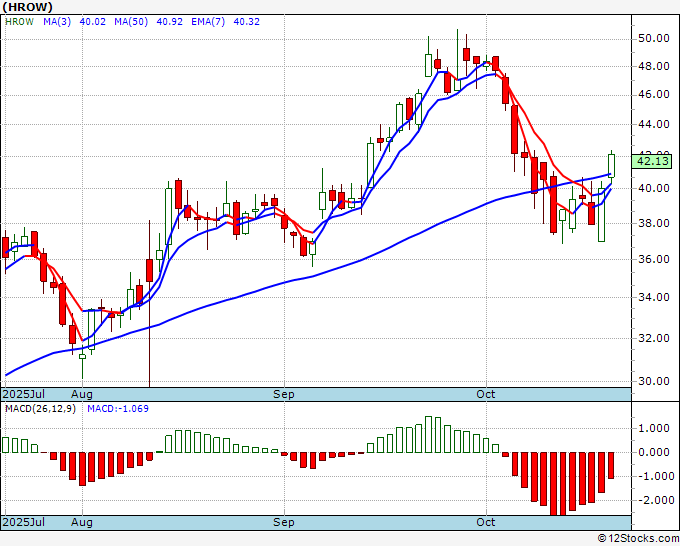Screen dimensions: 680x546
Task: Click the (HROW) chart title
Action: (27, 7)
